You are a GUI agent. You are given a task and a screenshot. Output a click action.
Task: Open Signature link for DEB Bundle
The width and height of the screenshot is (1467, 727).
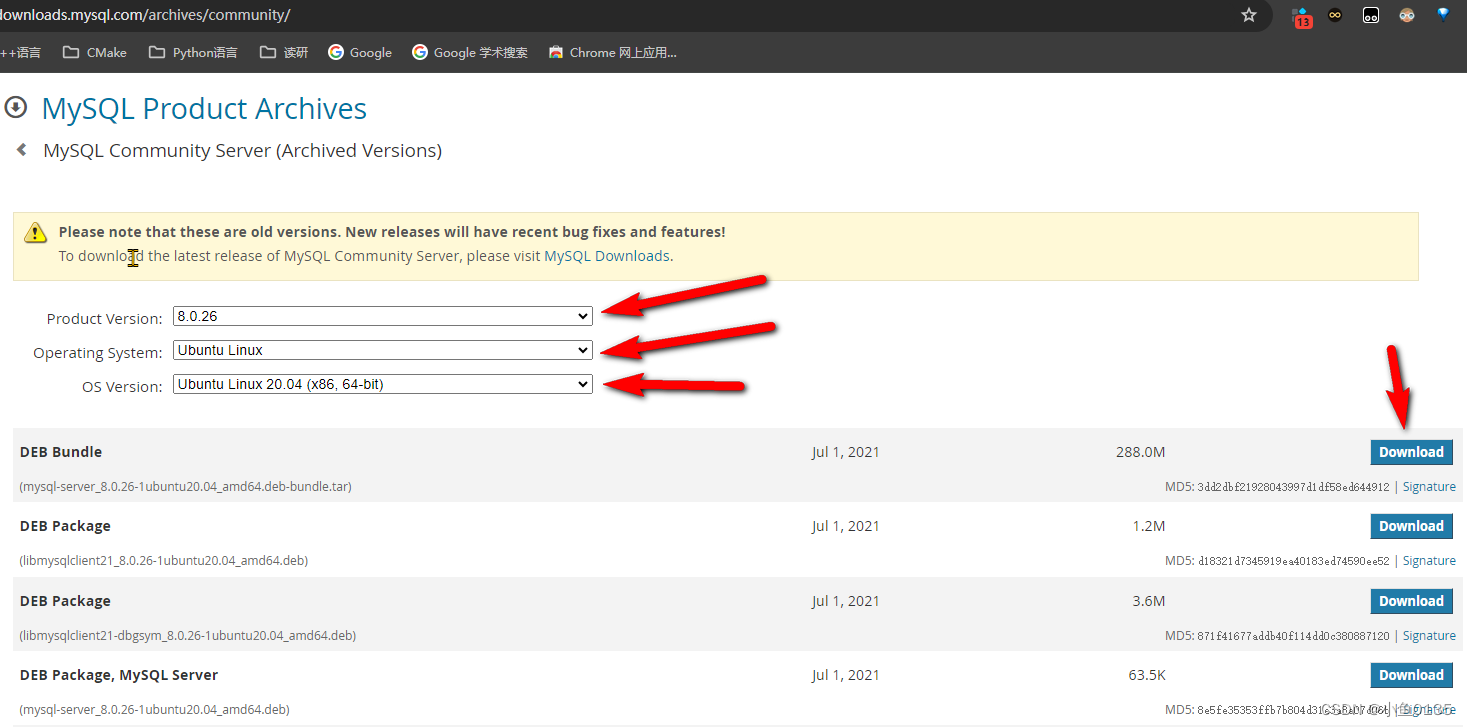tap(1429, 487)
